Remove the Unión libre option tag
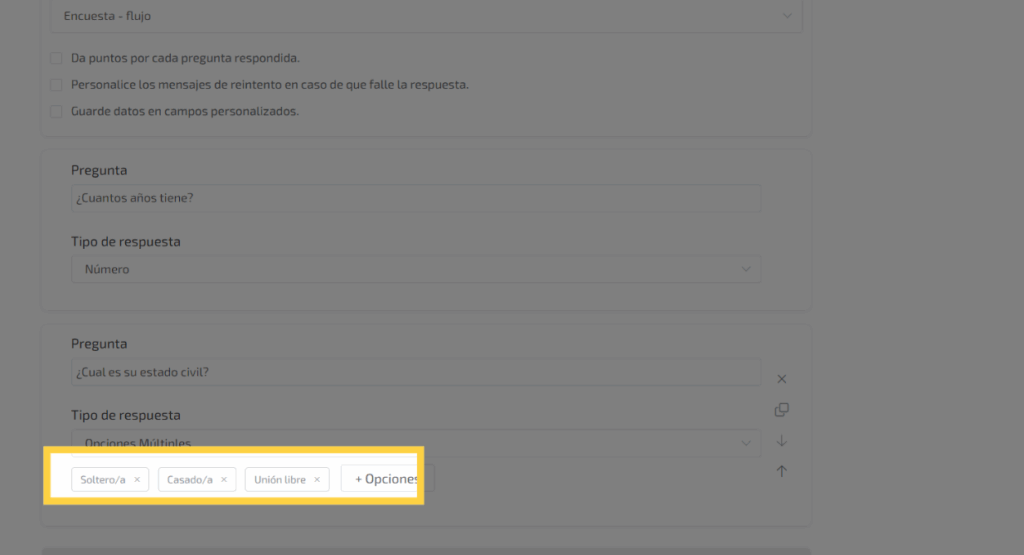Screen dimensions: 1024x555 click(x=317, y=480)
